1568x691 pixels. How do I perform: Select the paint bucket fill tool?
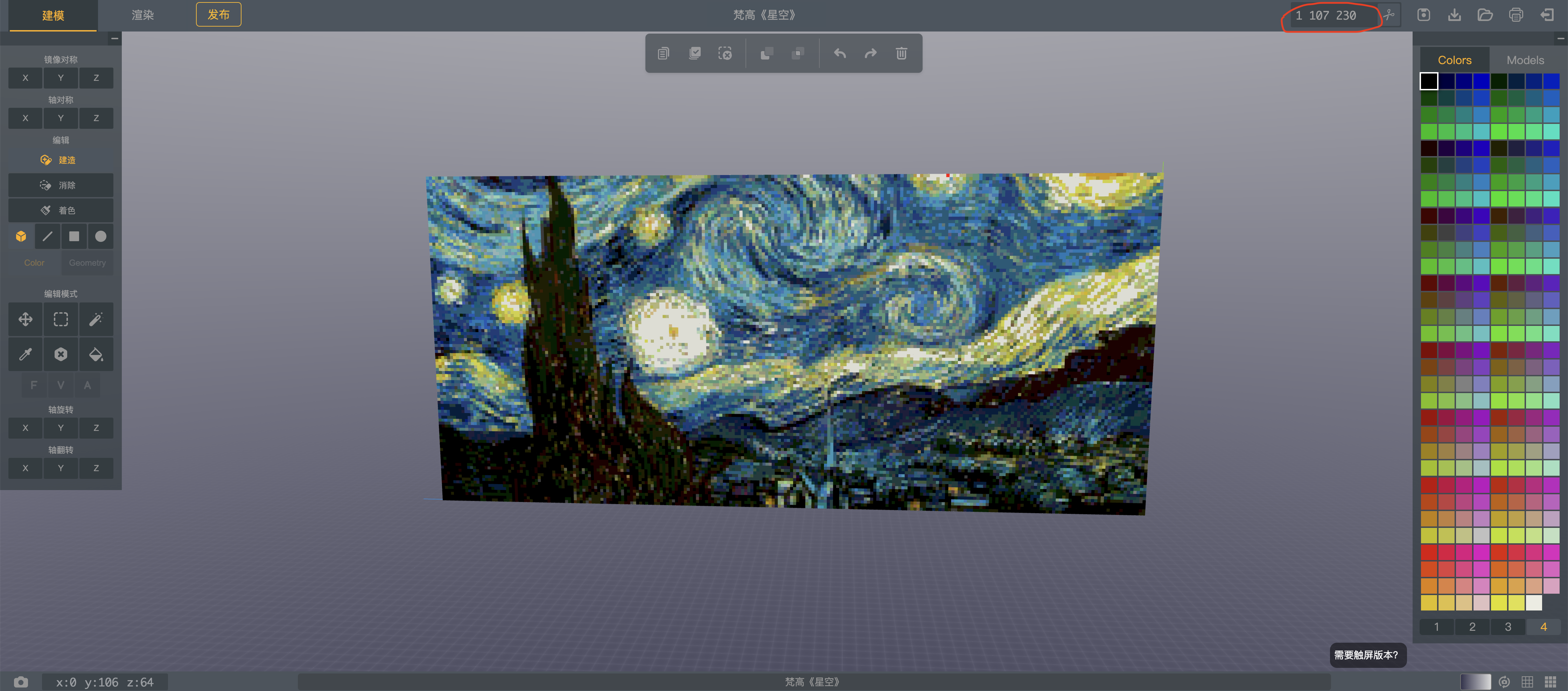click(x=96, y=354)
